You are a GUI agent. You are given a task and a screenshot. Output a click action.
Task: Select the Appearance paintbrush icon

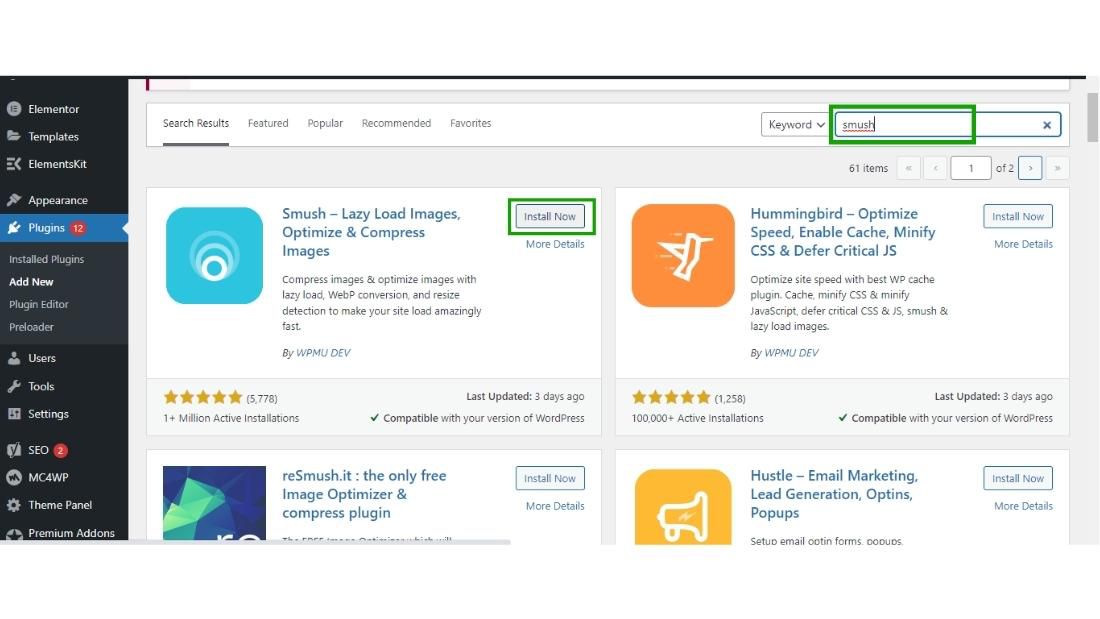(x=14, y=200)
